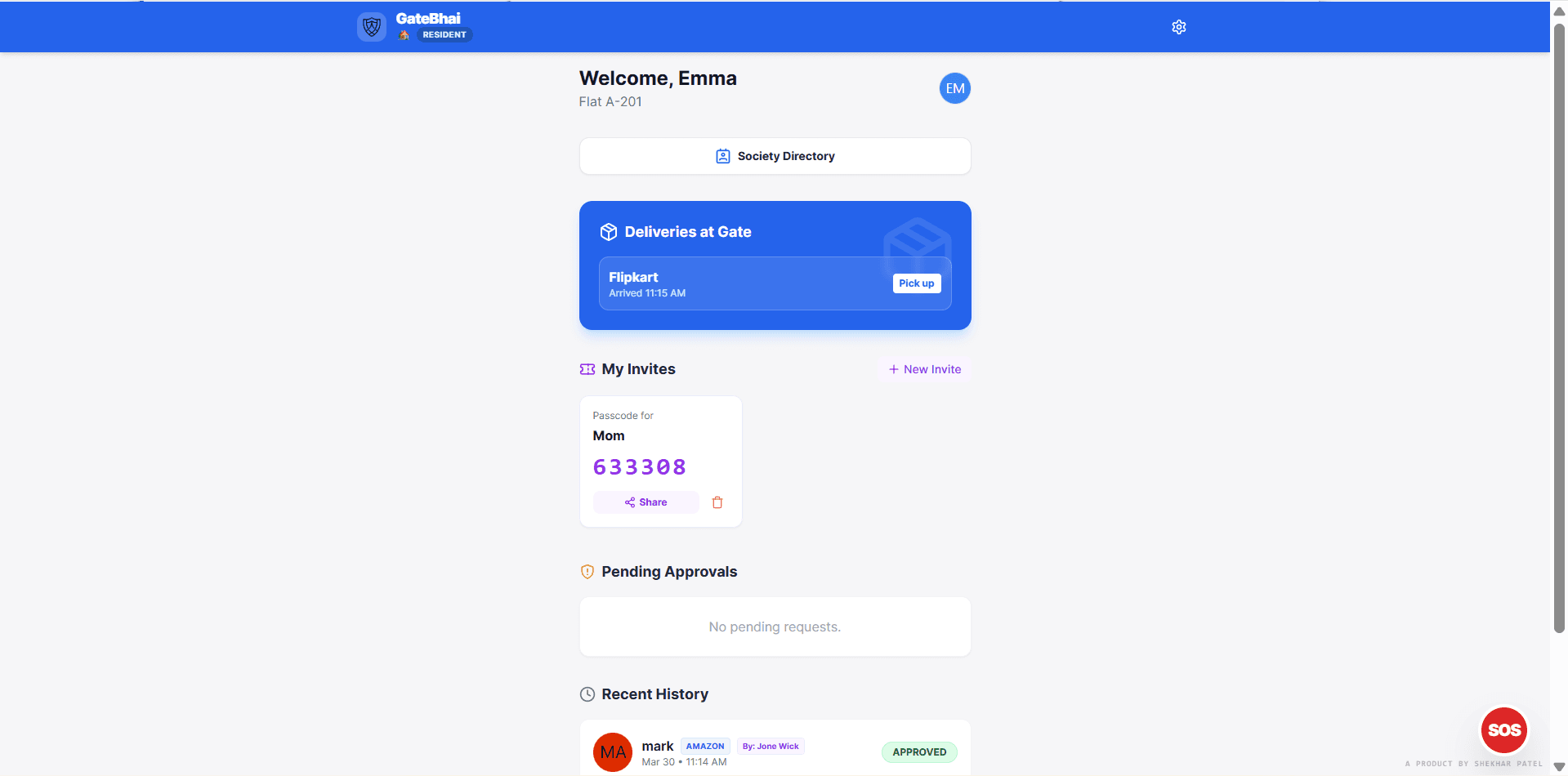Click the scrollbar down arrow
The height and width of the screenshot is (776, 1568).
[1559, 767]
